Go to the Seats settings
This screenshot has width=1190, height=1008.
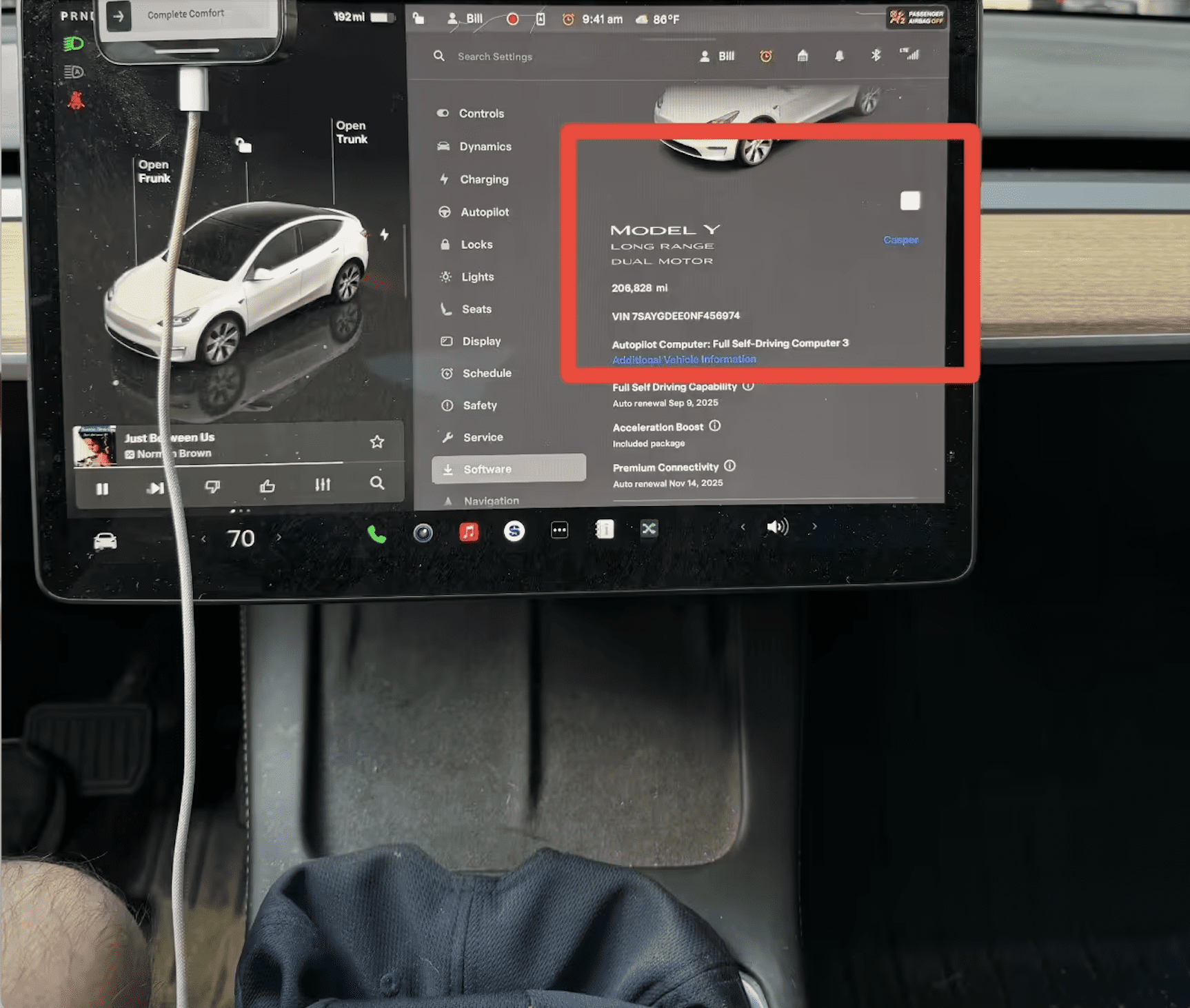coord(467,309)
